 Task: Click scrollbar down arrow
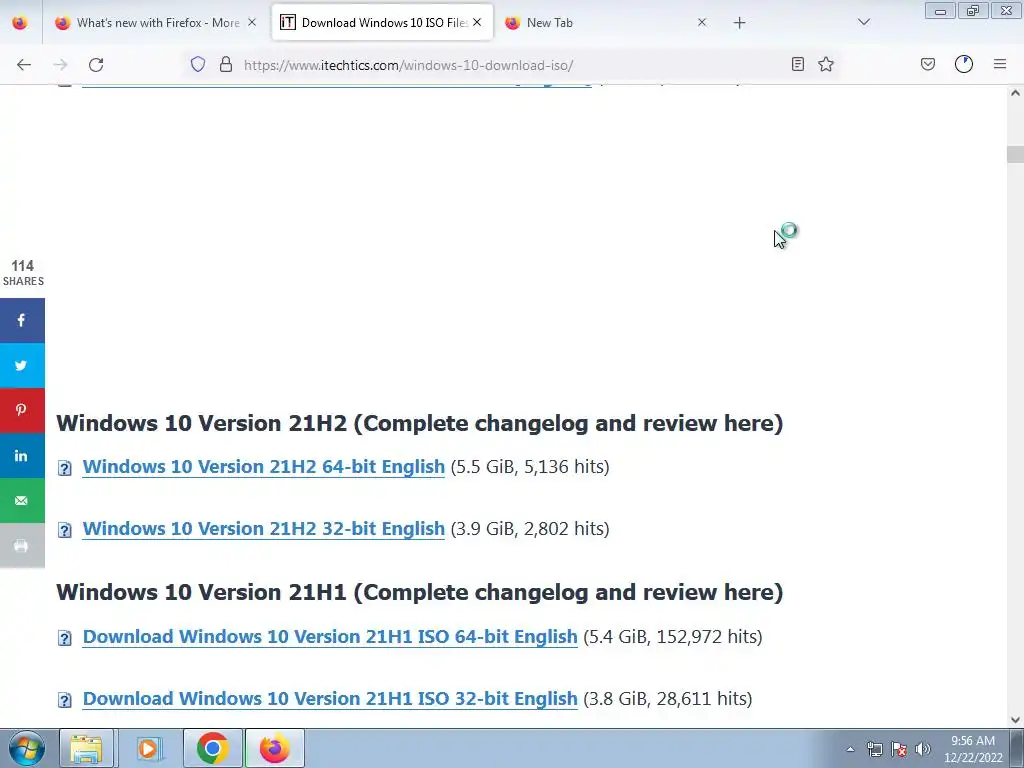pos(1015,720)
